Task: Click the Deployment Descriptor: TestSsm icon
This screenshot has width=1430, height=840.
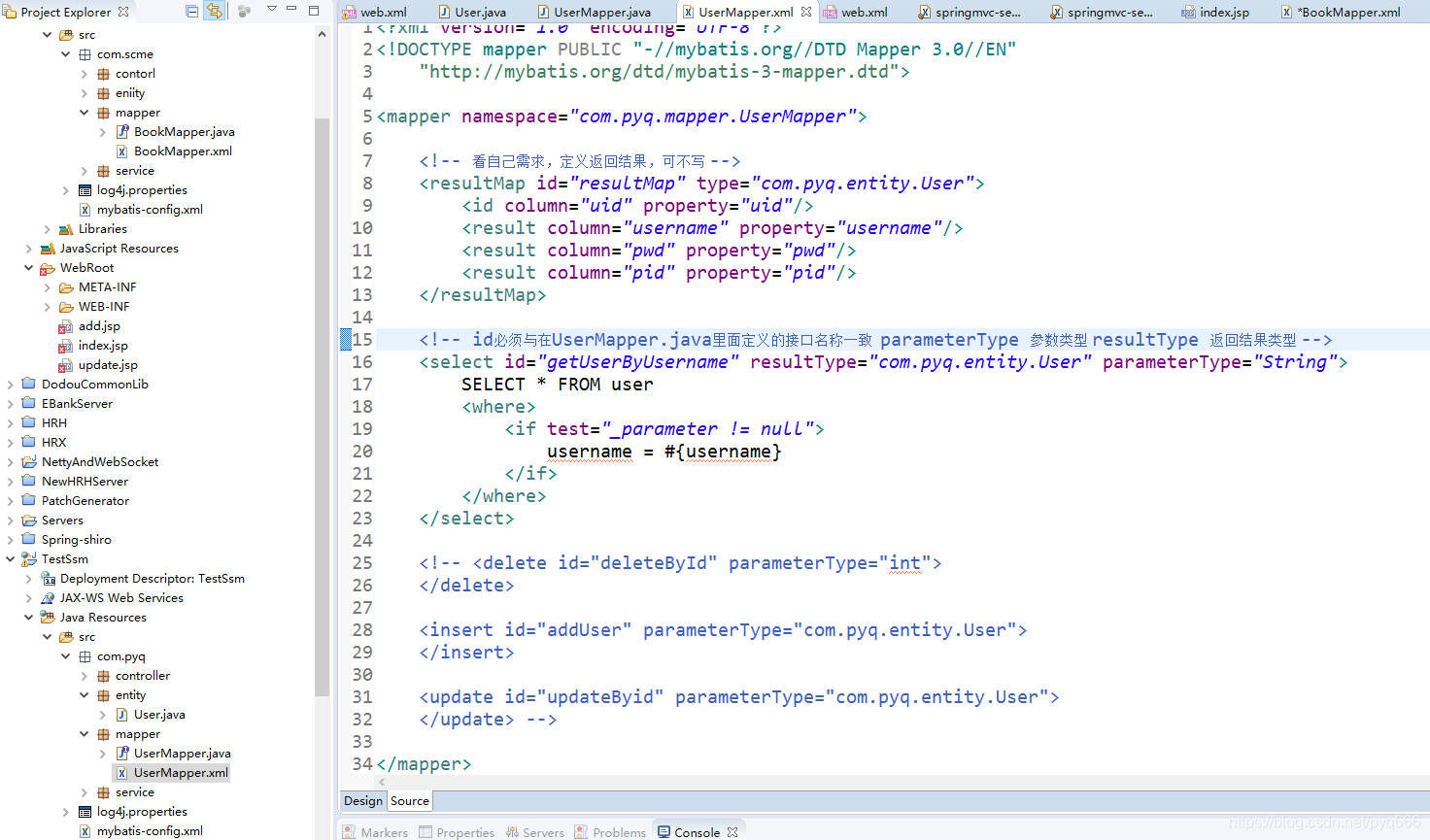Action: pyautogui.click(x=48, y=579)
